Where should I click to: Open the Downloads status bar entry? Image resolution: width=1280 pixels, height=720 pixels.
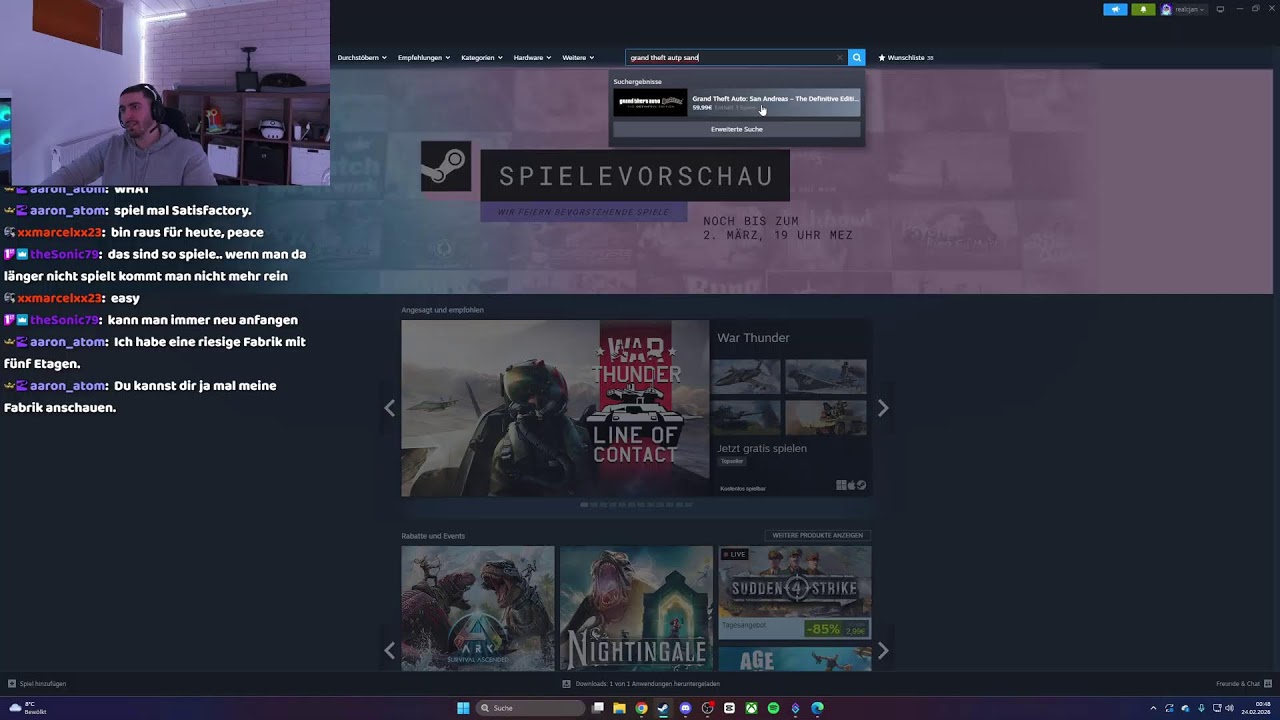coord(641,684)
